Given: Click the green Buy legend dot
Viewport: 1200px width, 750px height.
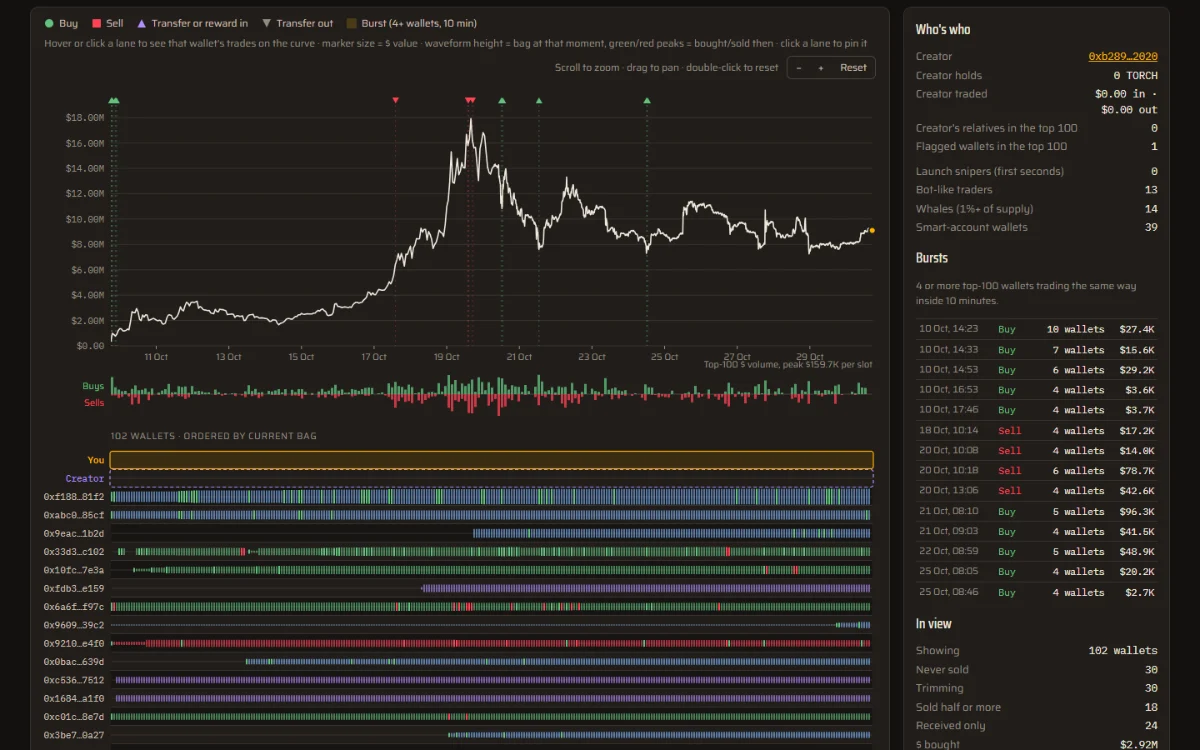Looking at the screenshot, I should point(49,23).
